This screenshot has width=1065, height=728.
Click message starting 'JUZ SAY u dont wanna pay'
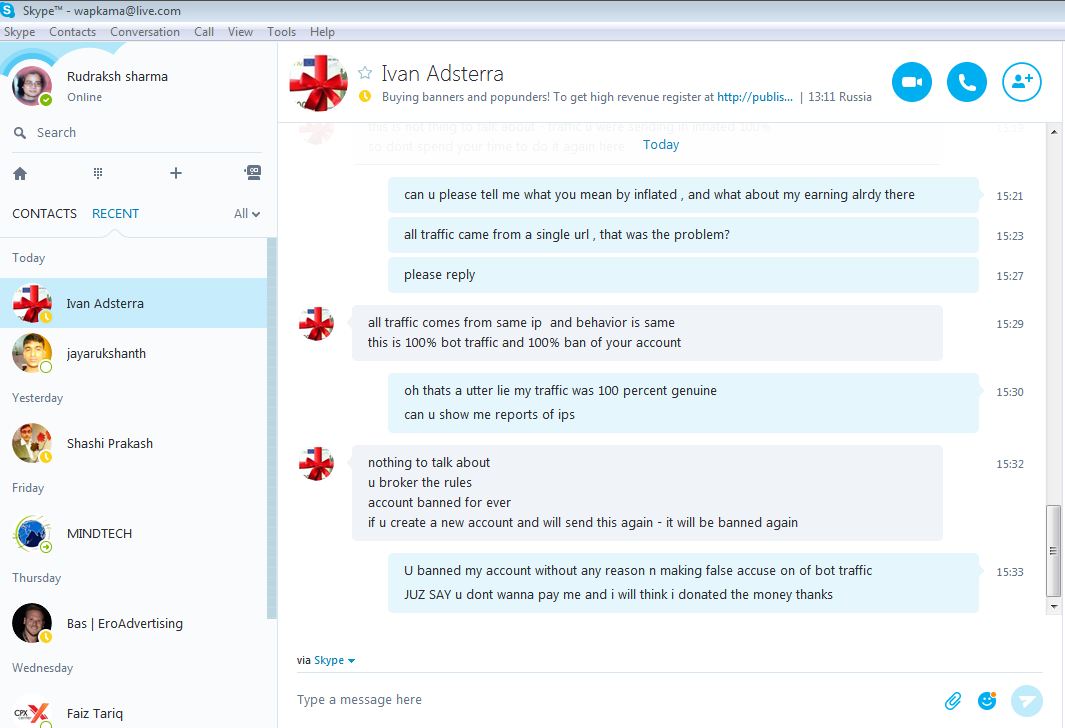(618, 594)
